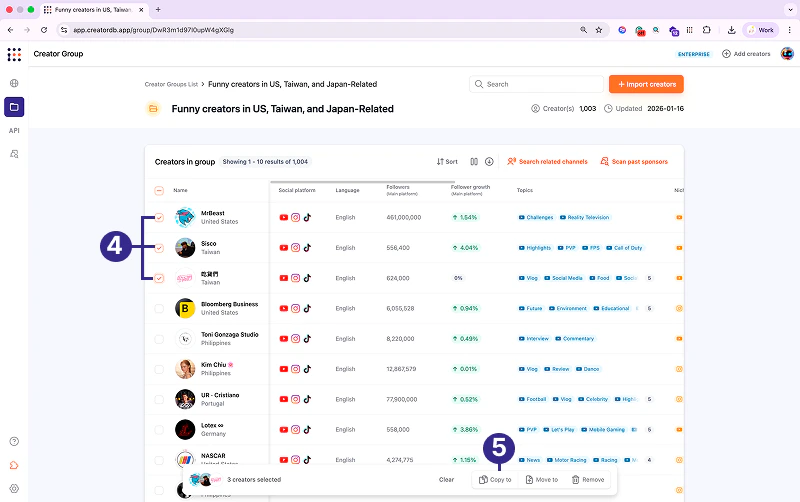This screenshot has height=502, width=800.
Task: Click UR · Cristiano's Instagram icon
Action: 295,399
